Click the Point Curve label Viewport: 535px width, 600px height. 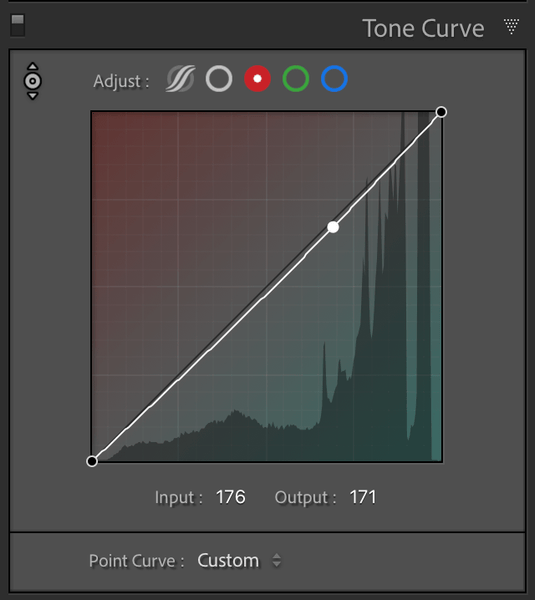tap(137, 561)
